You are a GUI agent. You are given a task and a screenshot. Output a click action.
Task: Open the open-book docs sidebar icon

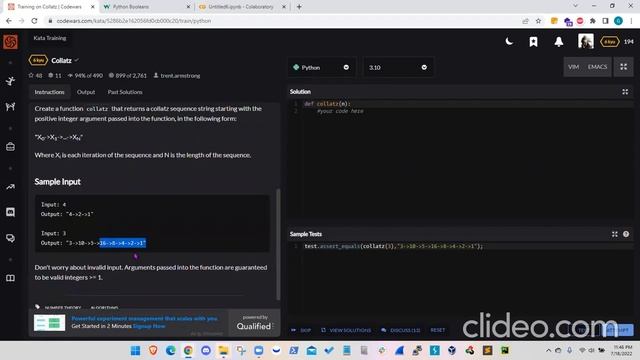point(10,278)
